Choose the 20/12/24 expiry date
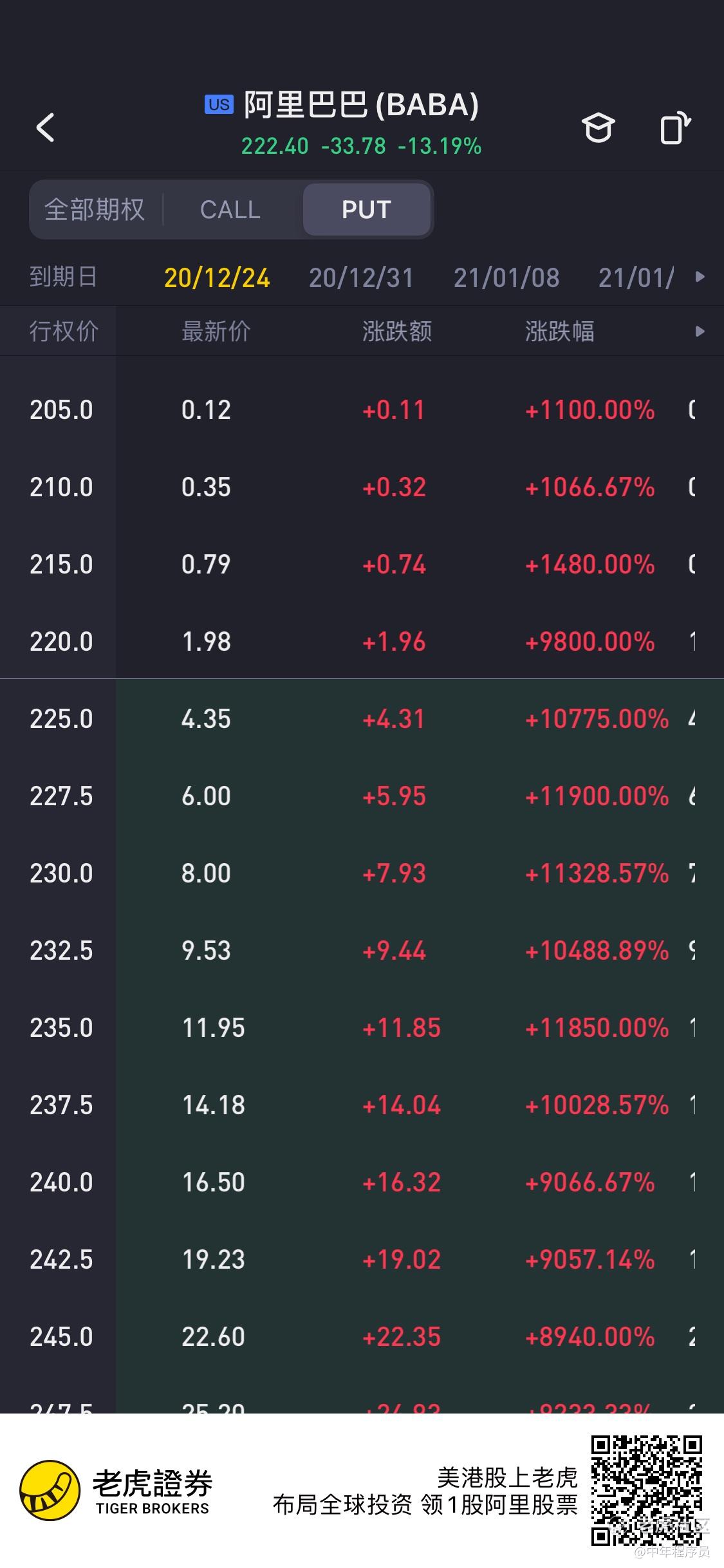This screenshot has height=1568, width=724. click(217, 278)
